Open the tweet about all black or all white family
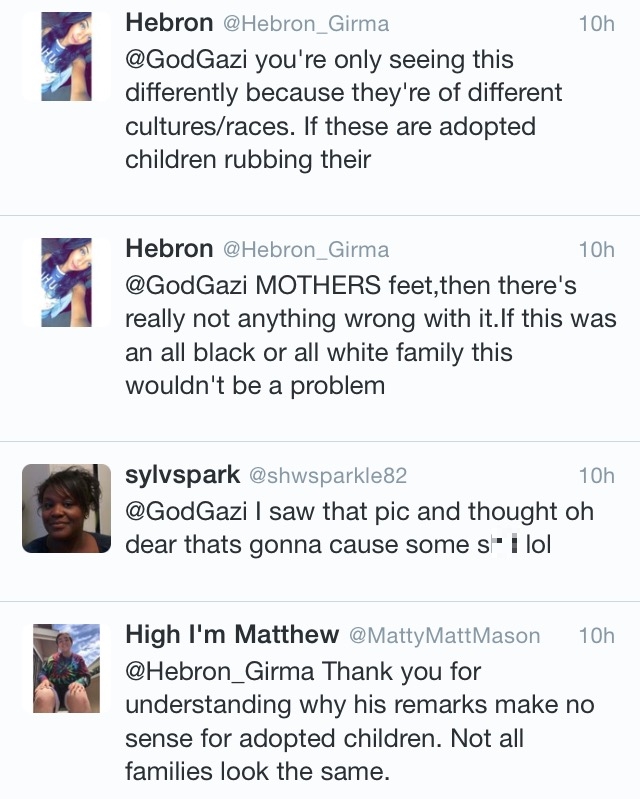This screenshot has height=799, width=640. coord(320,329)
